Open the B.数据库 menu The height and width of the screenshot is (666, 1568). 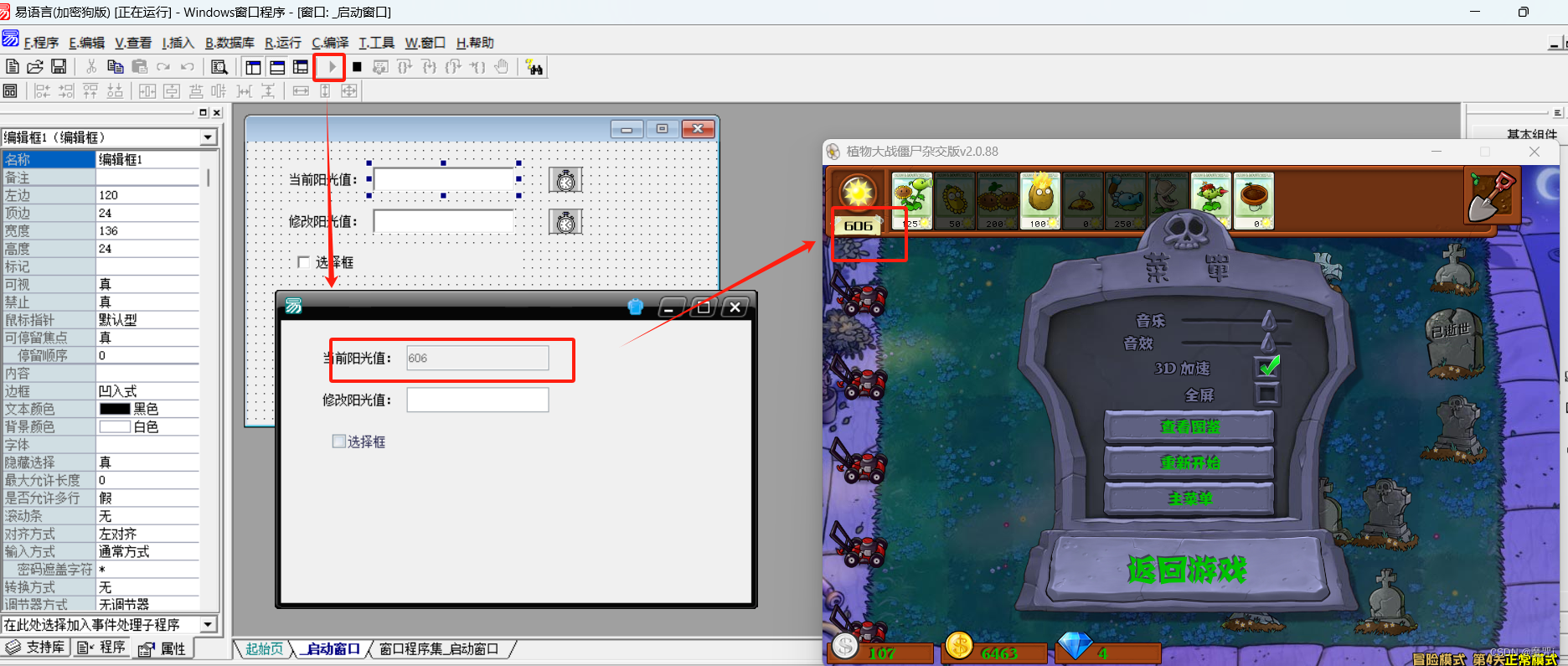tap(230, 43)
